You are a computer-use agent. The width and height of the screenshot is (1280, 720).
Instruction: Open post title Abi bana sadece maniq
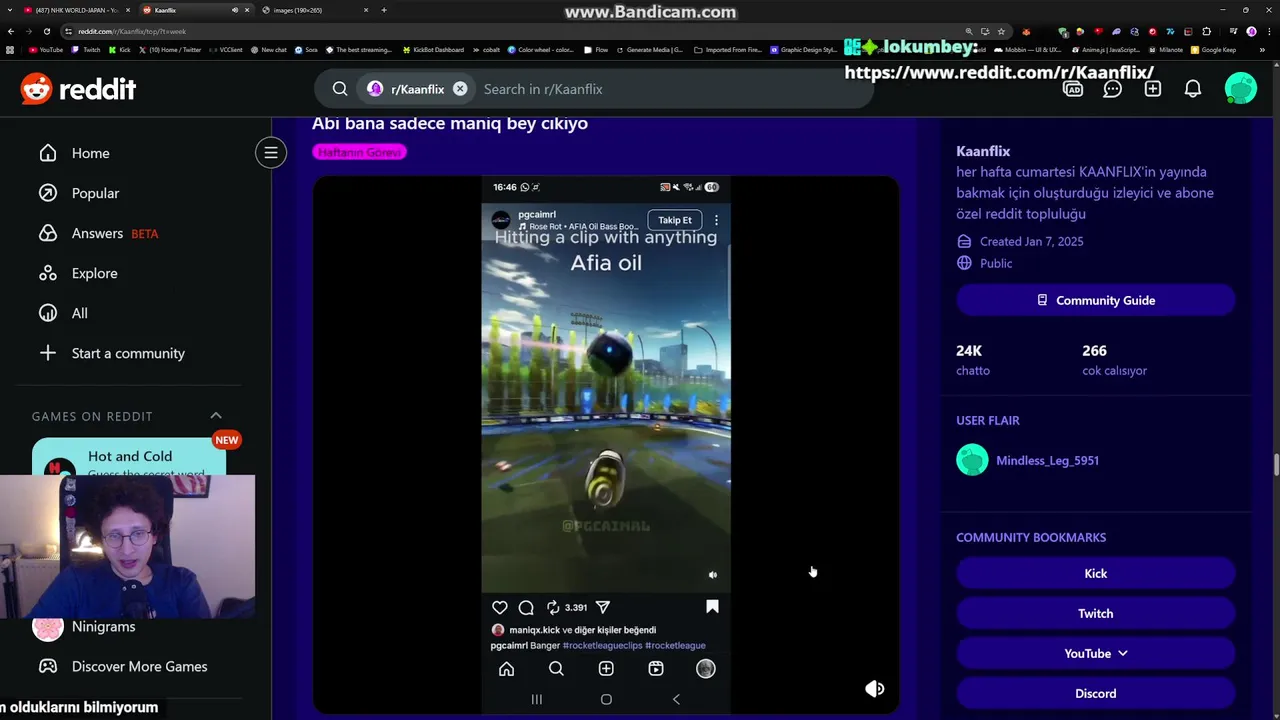(x=450, y=123)
